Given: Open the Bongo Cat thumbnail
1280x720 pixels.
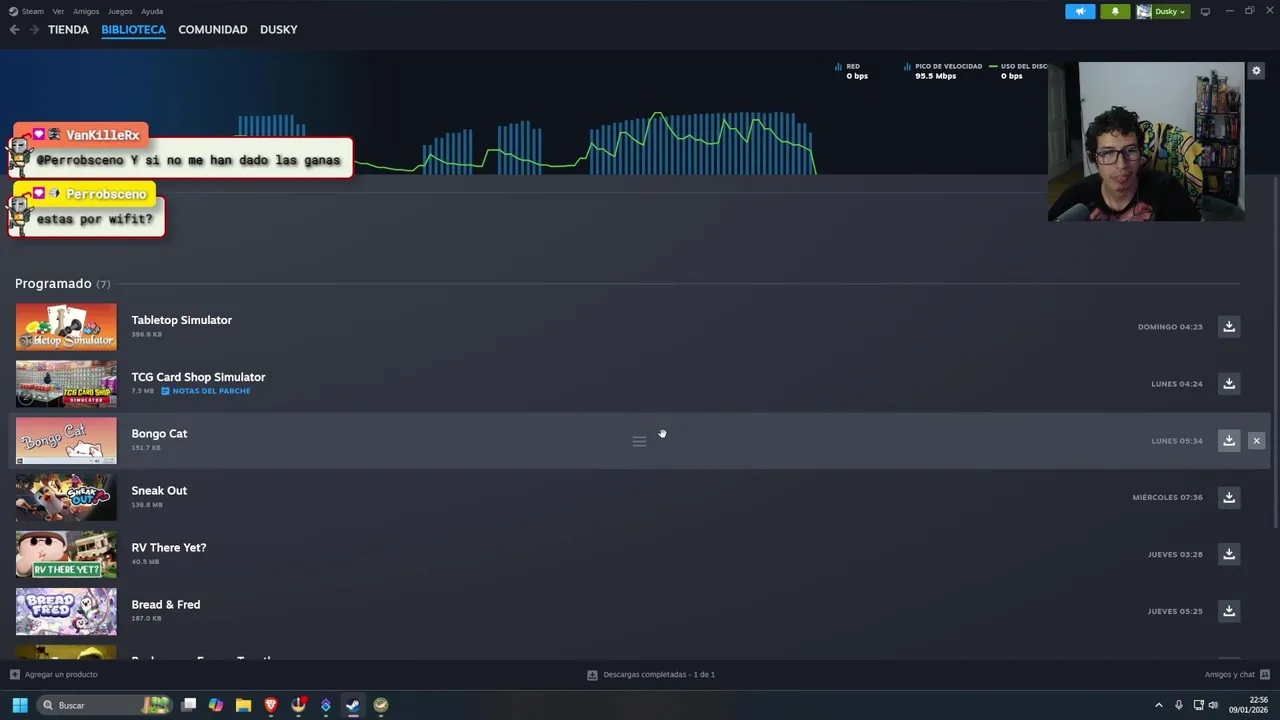Looking at the screenshot, I should click(66, 441).
